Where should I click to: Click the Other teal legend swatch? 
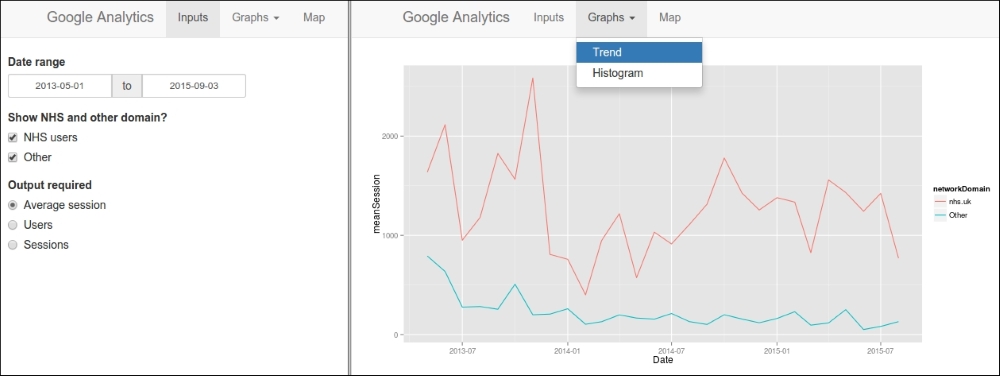point(940,215)
